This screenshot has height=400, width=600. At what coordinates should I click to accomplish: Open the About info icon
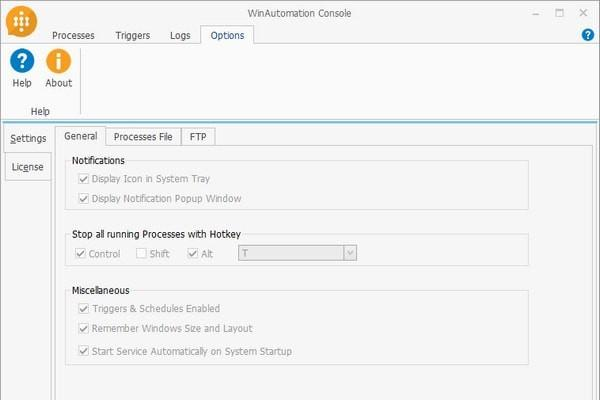(59, 61)
